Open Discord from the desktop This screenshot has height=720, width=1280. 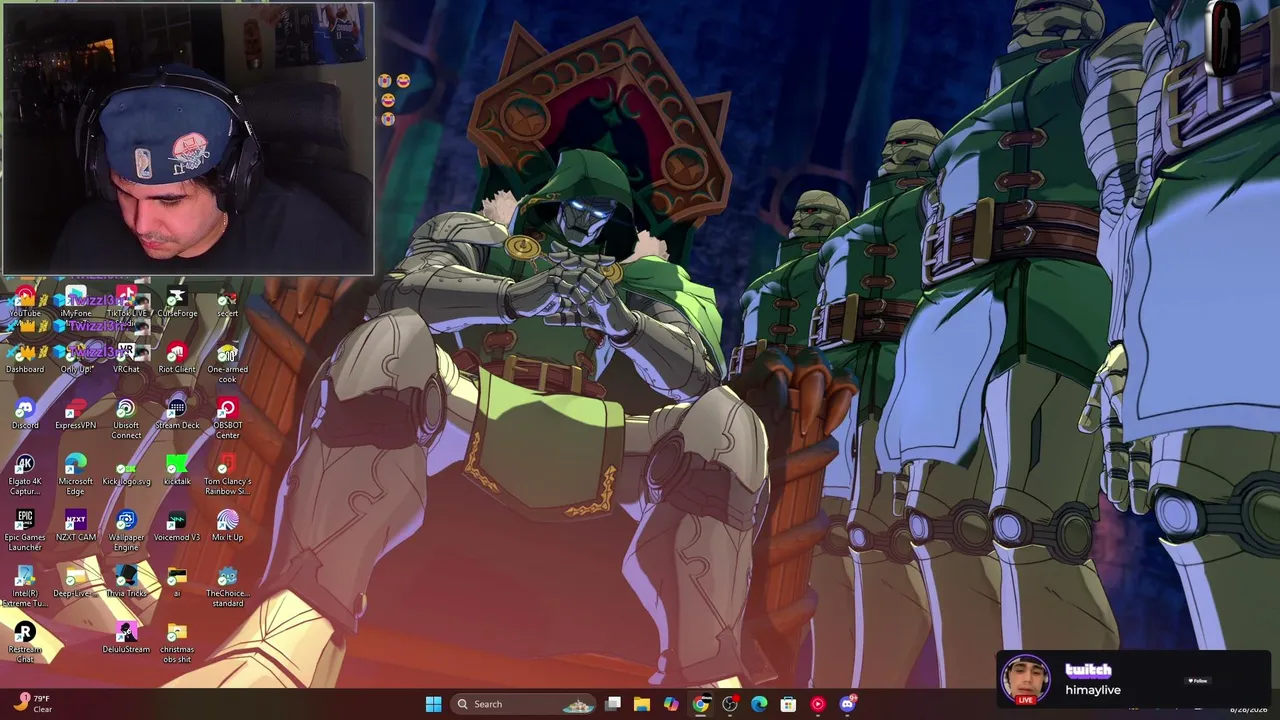pos(25,413)
